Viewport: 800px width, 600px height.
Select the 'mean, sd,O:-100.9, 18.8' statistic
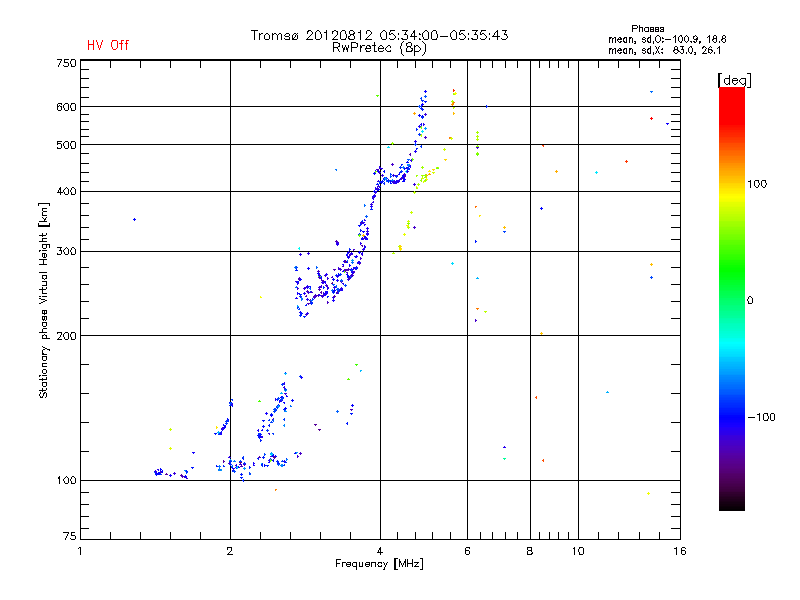[667, 39]
